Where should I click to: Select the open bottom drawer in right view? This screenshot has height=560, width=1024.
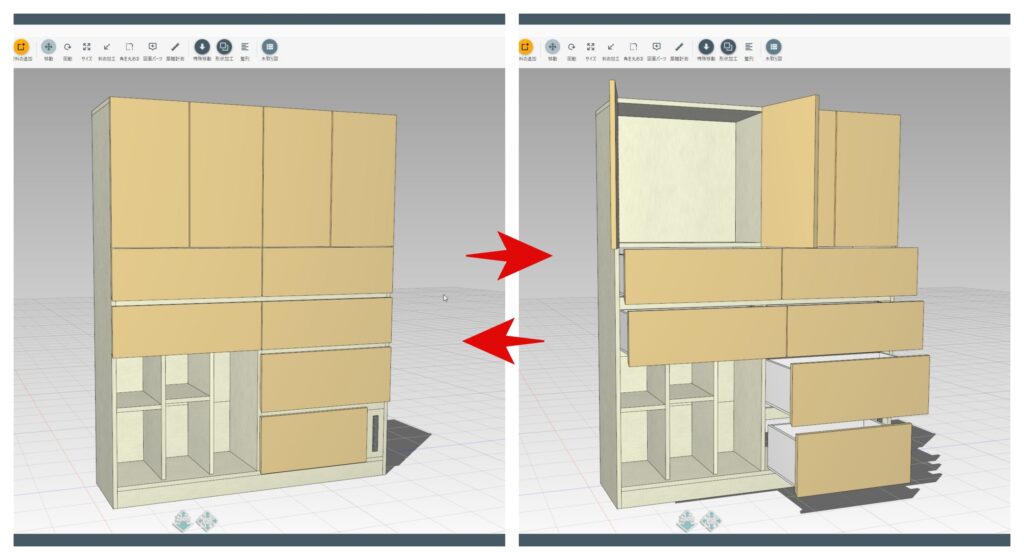pos(852,460)
